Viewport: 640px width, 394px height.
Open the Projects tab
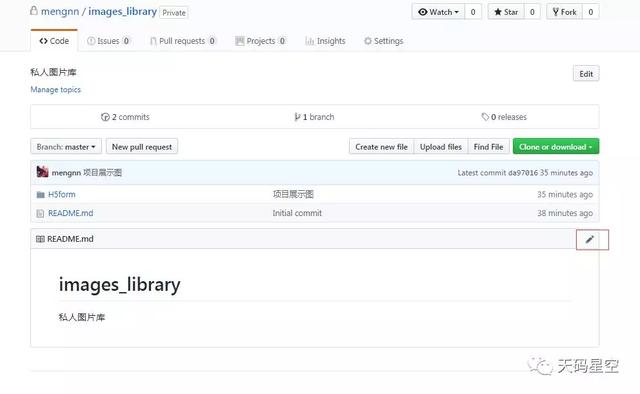(x=260, y=41)
